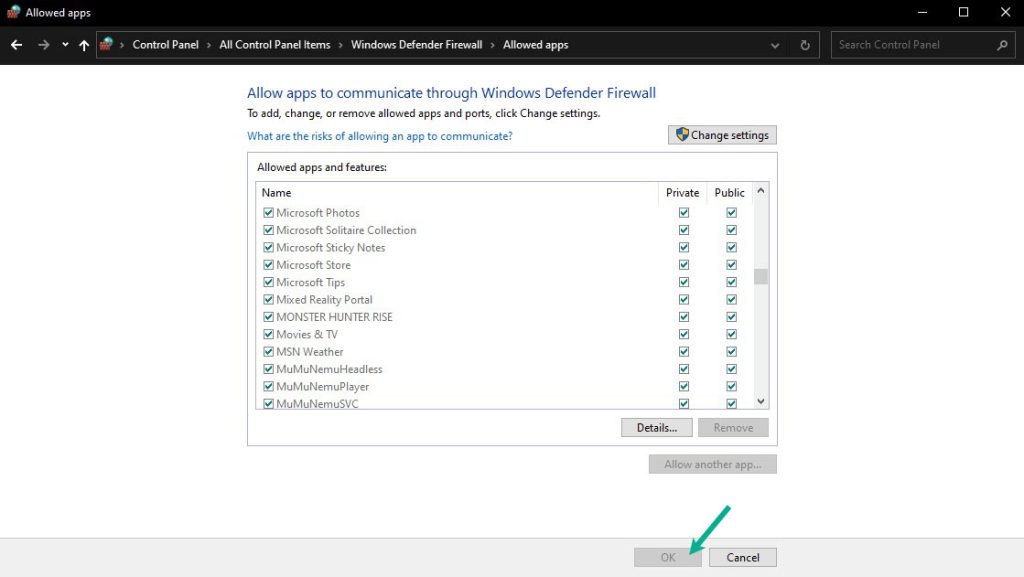The width and height of the screenshot is (1024, 577).
Task: Click the list scroll up arrow
Action: pos(761,191)
